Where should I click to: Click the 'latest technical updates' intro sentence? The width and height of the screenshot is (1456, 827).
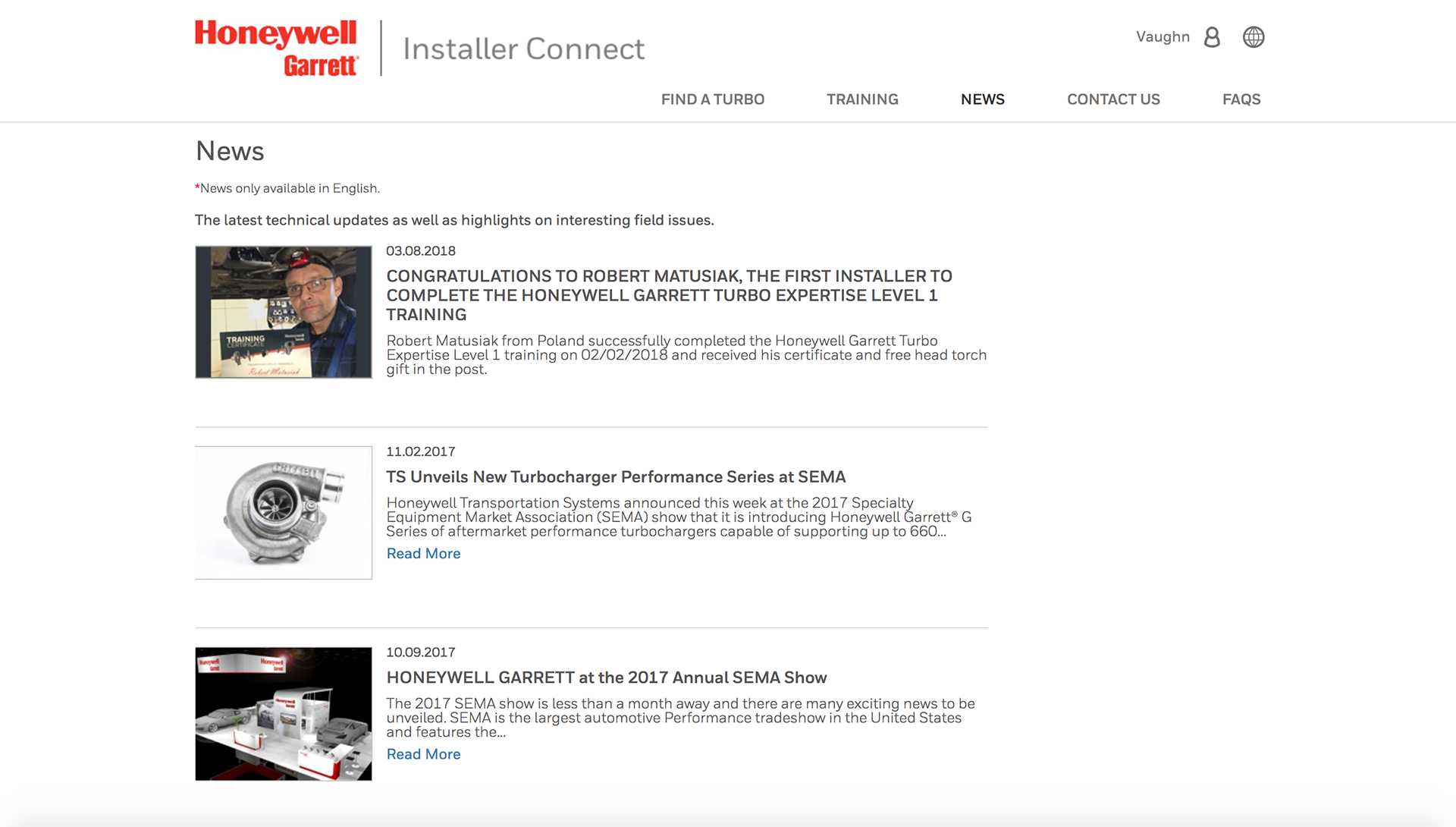click(x=454, y=220)
